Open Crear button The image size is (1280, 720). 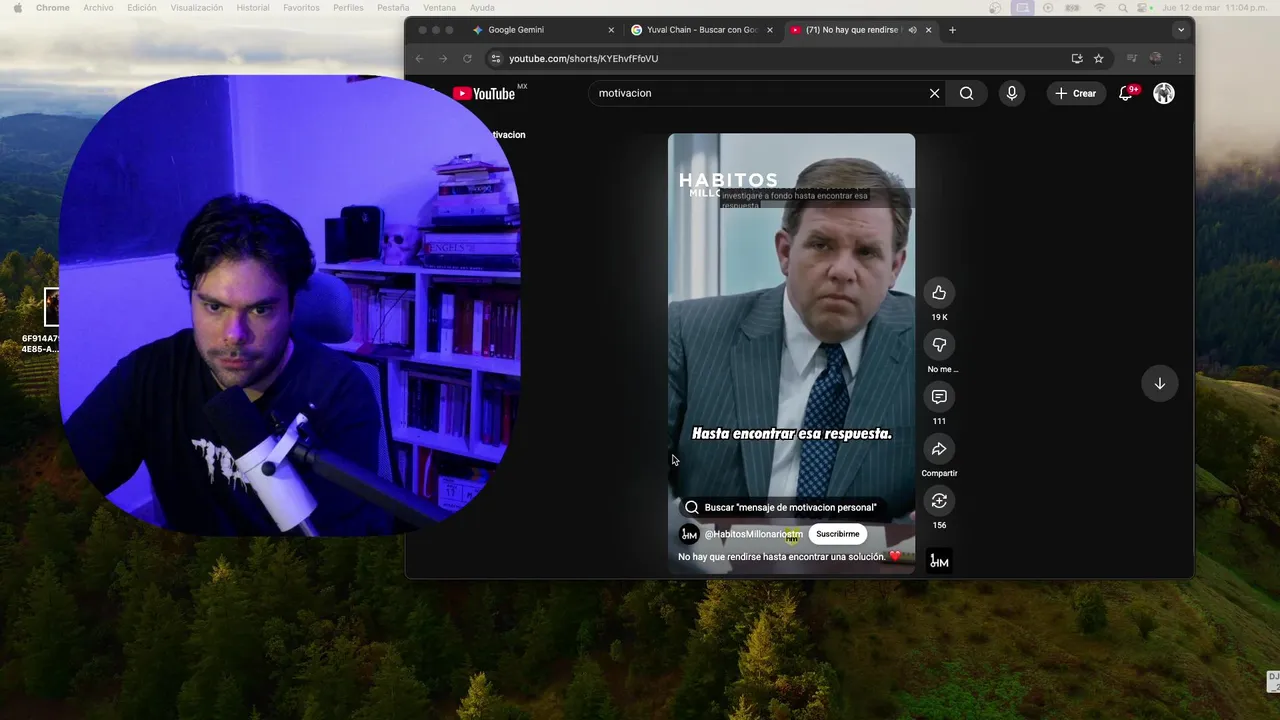(1076, 93)
